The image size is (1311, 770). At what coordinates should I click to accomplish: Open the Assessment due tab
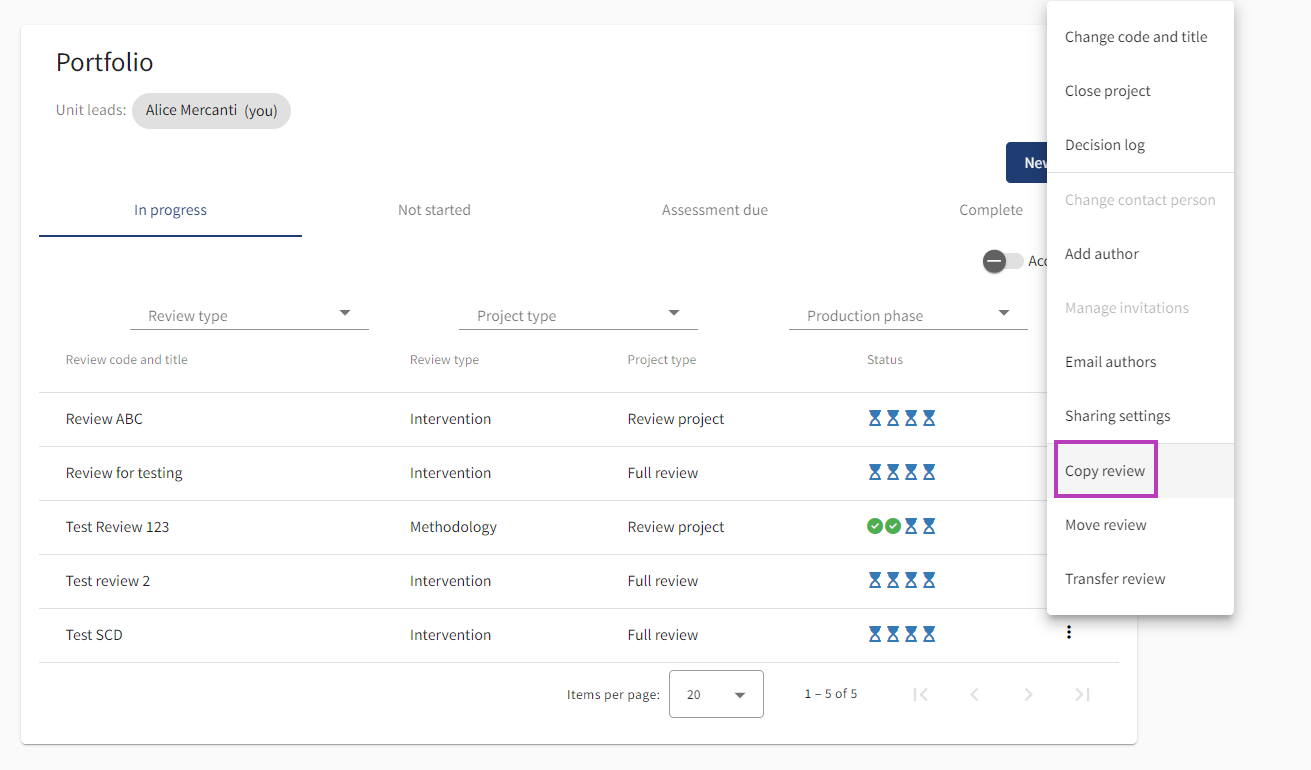714,210
